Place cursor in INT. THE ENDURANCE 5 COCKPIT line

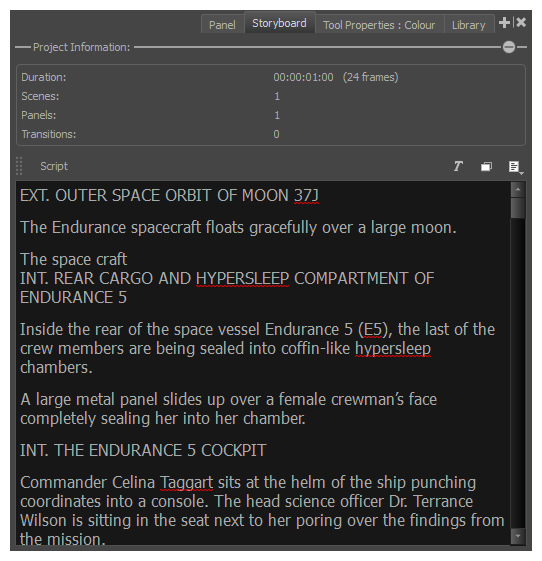[x=143, y=450]
